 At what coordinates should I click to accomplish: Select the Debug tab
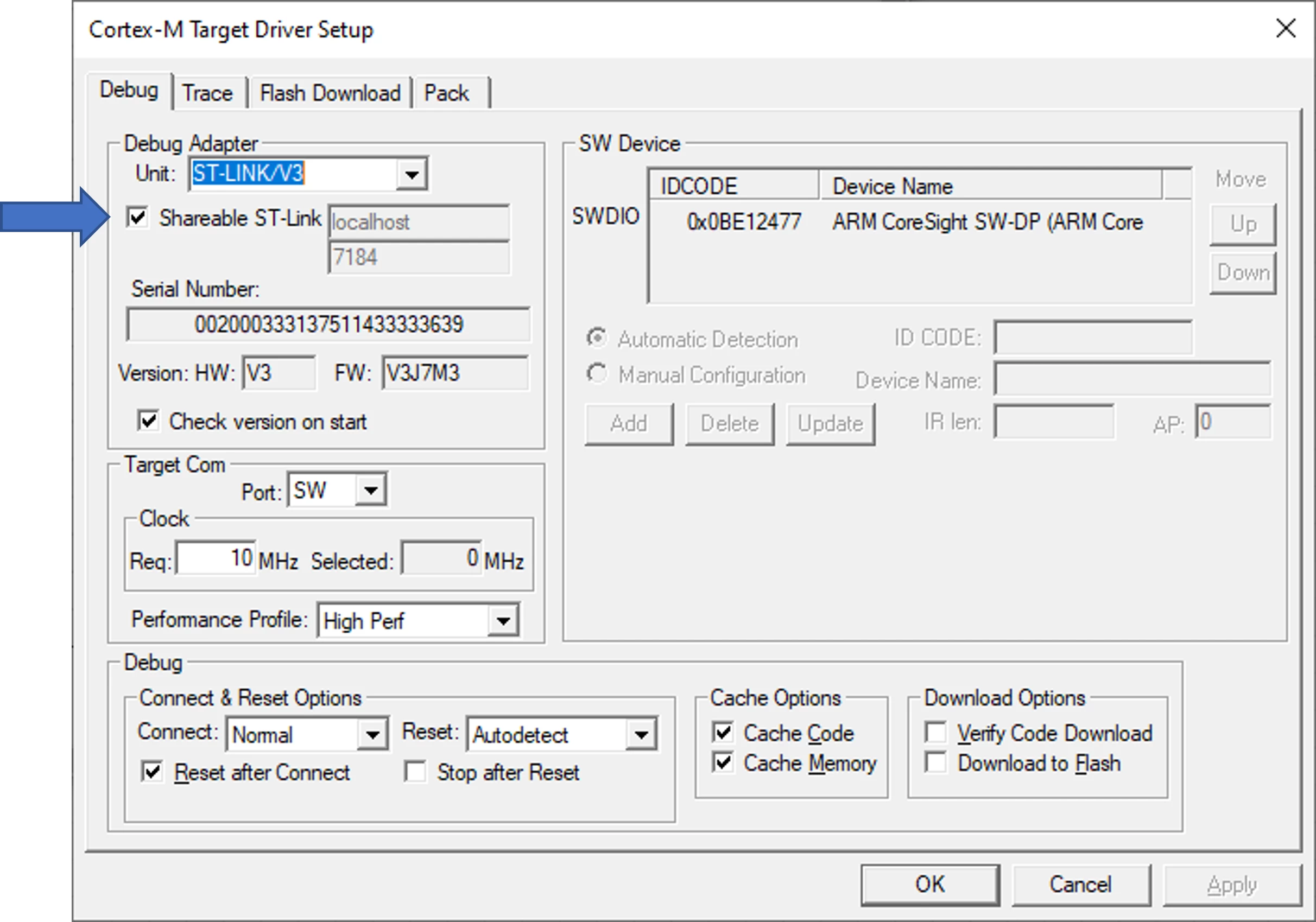[129, 90]
